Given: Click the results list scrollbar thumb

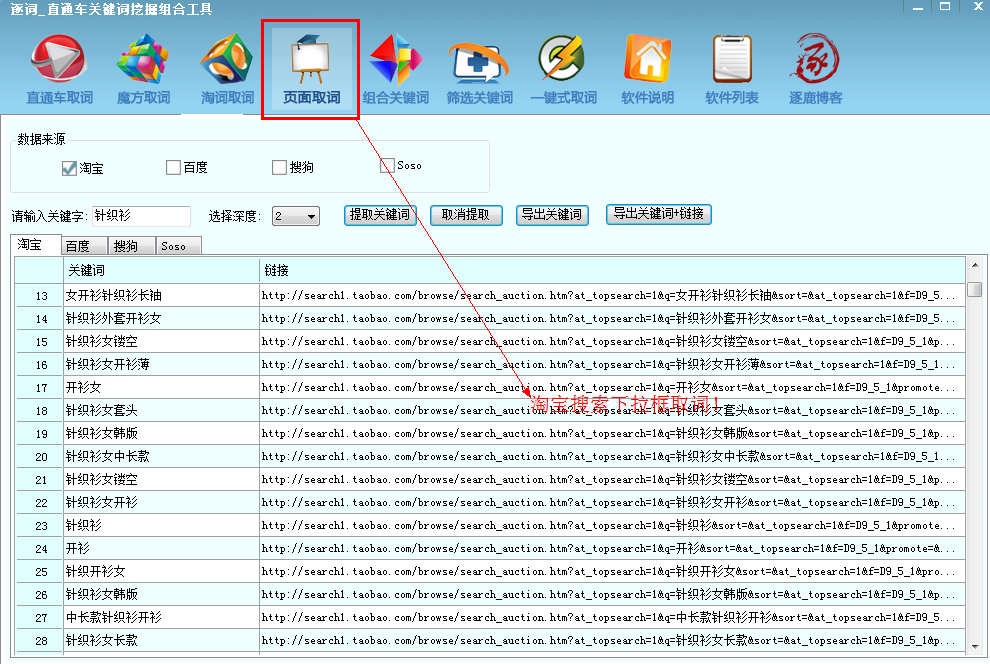Looking at the screenshot, I should point(975,289).
